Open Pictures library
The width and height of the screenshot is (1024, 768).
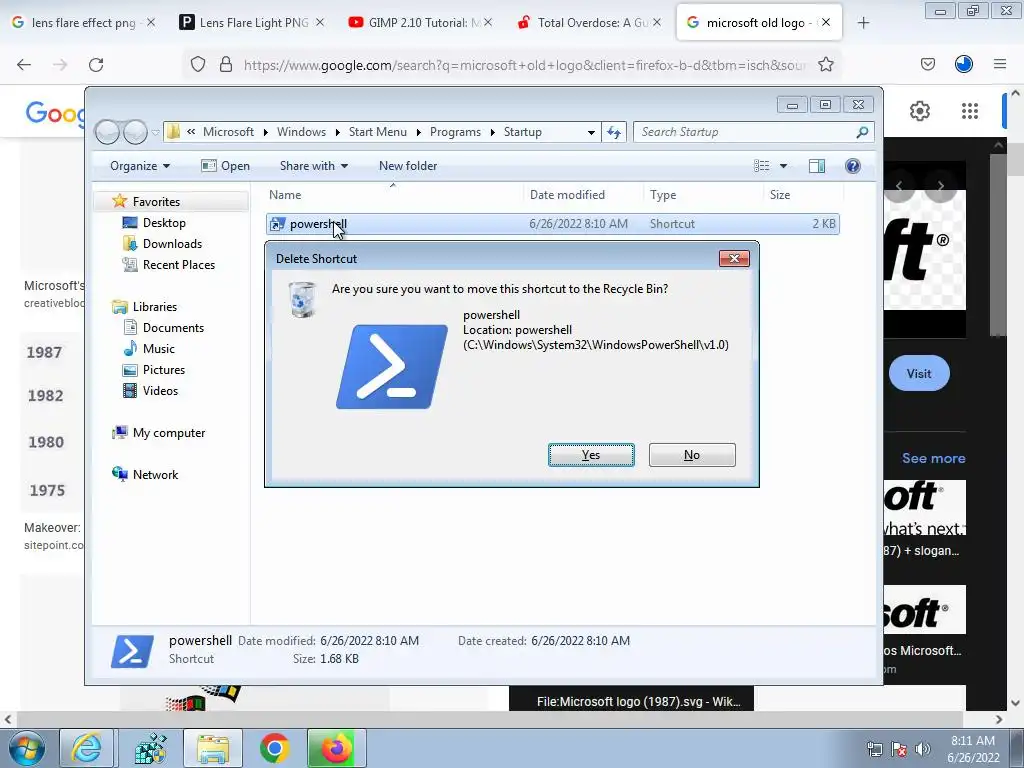(x=164, y=370)
